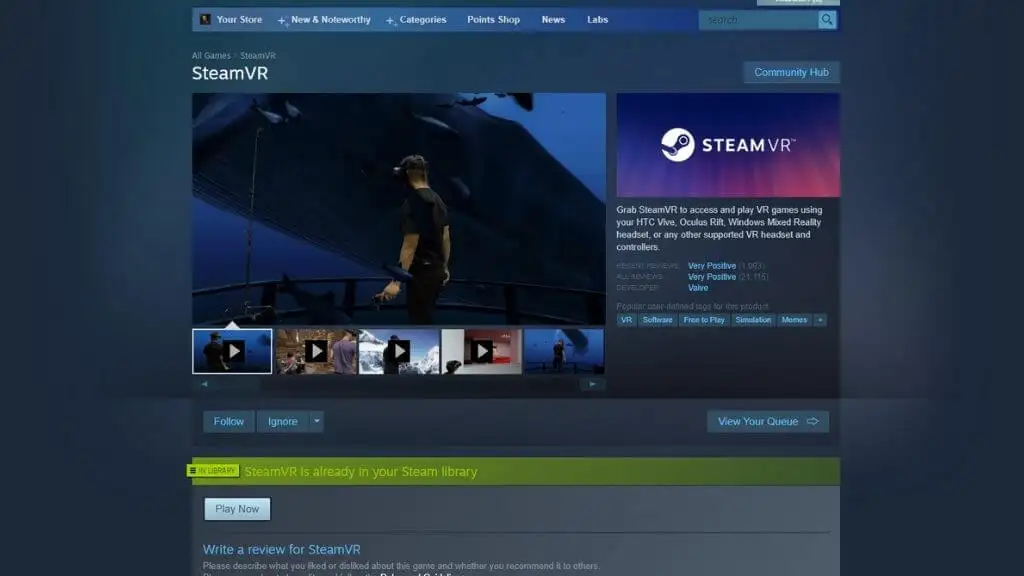Click the Community Hub button
The image size is (1024, 576).
coord(792,72)
